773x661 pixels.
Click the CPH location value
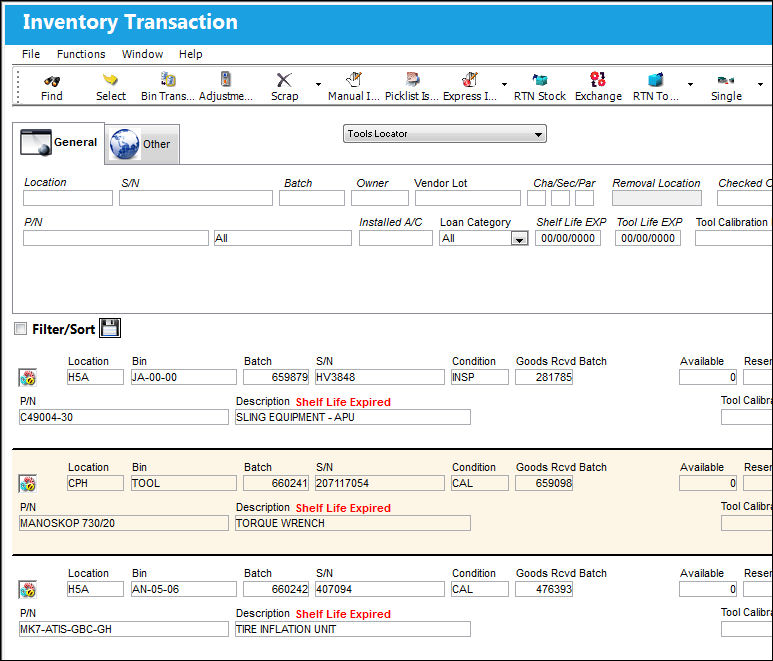95,483
